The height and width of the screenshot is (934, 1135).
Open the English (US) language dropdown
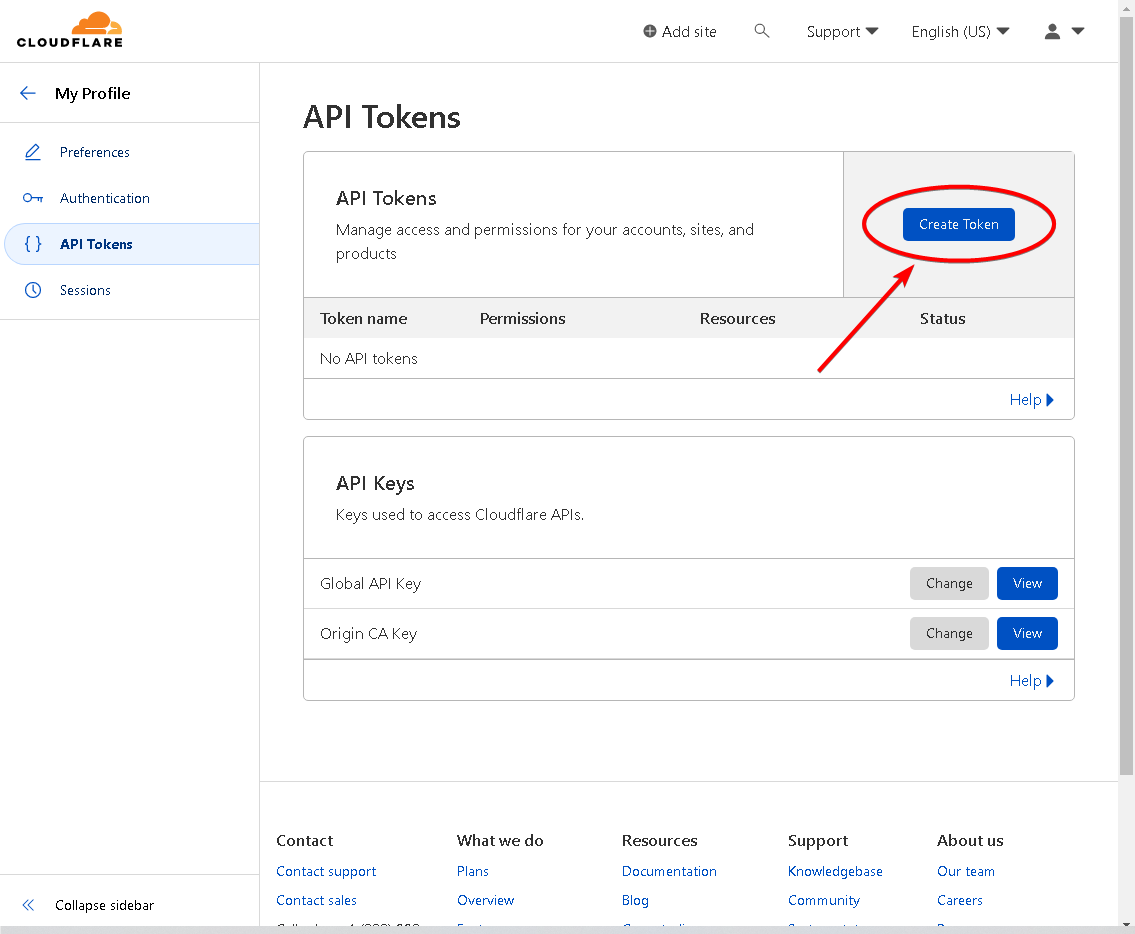click(960, 31)
